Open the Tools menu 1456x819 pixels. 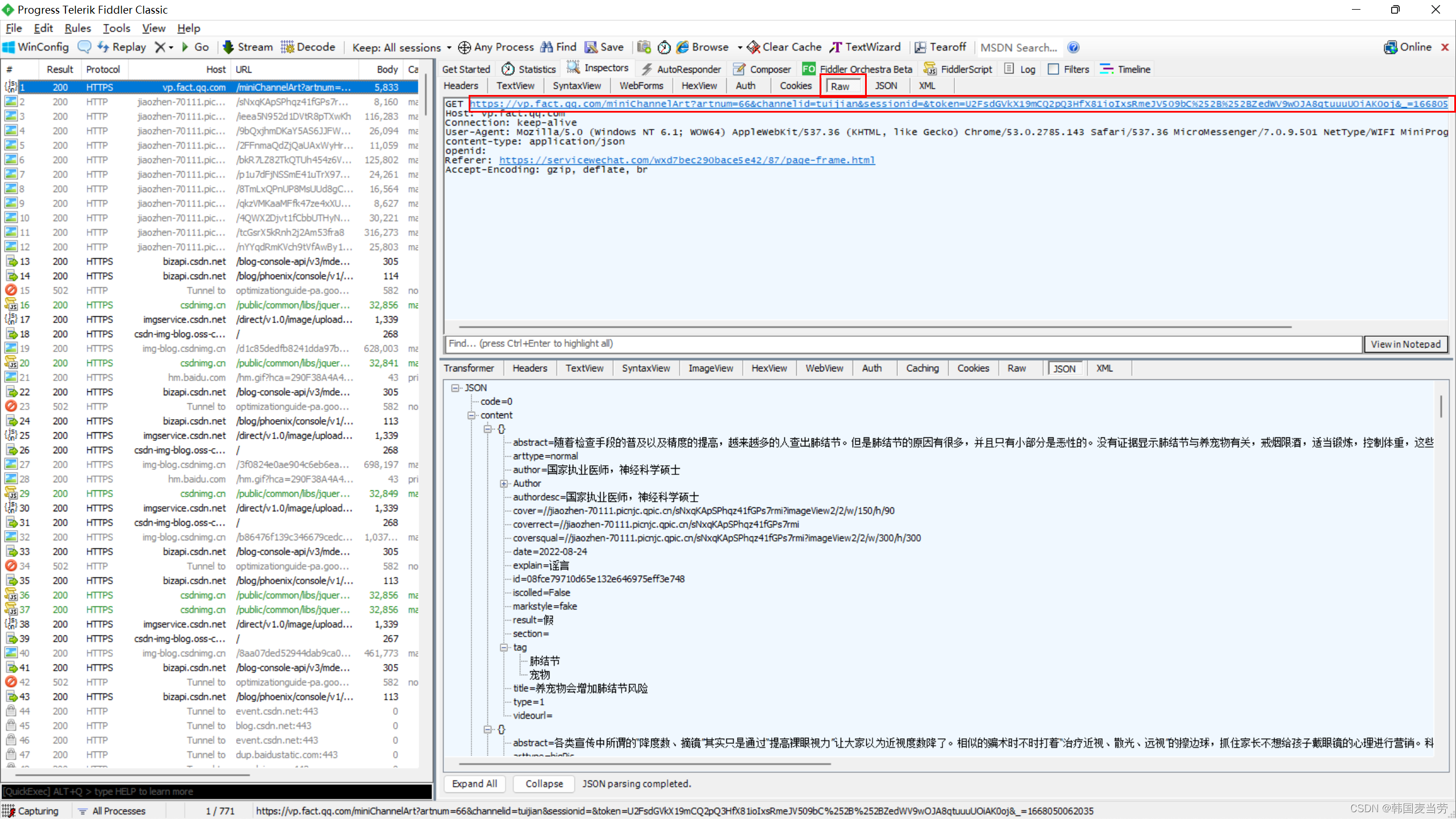(x=116, y=28)
